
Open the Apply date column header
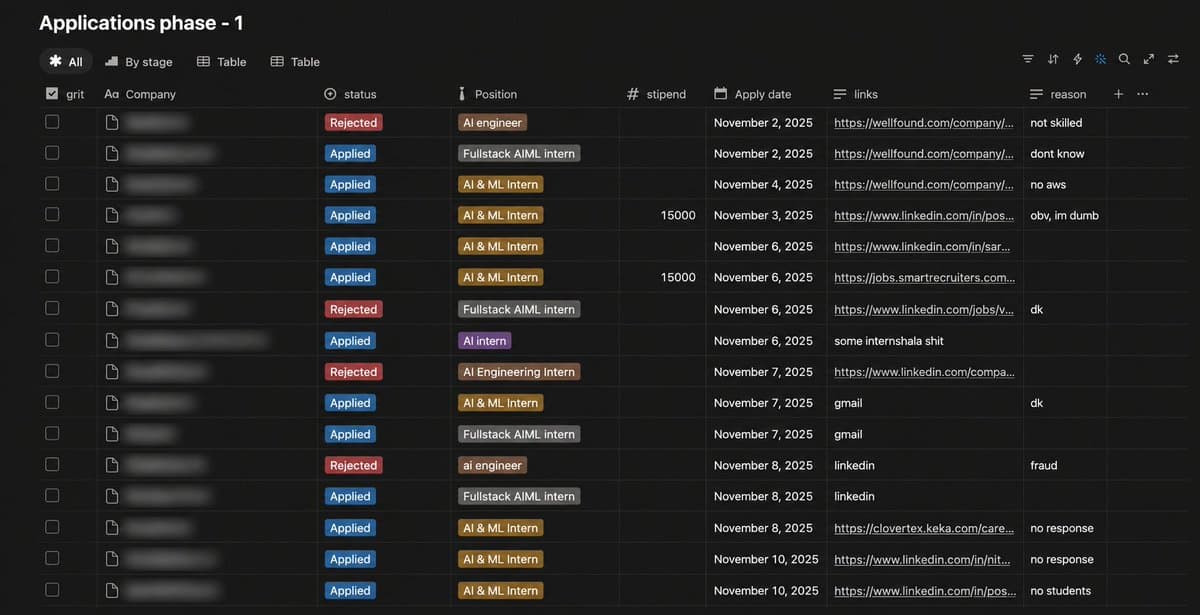(752, 94)
